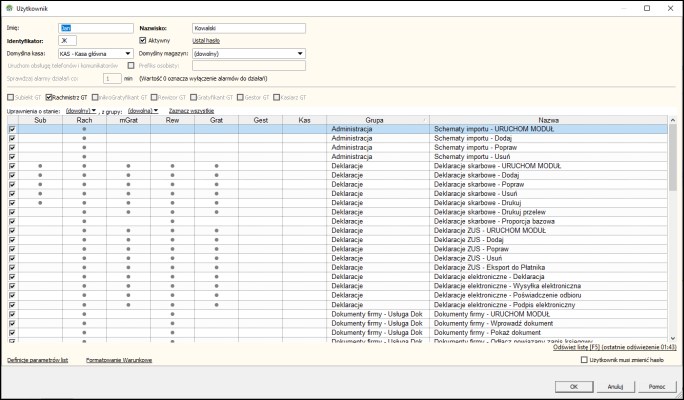Screen dimensions: 684x400
Task: Toggle the Aktywny checkbox
Action: pyautogui.click(x=143, y=40)
